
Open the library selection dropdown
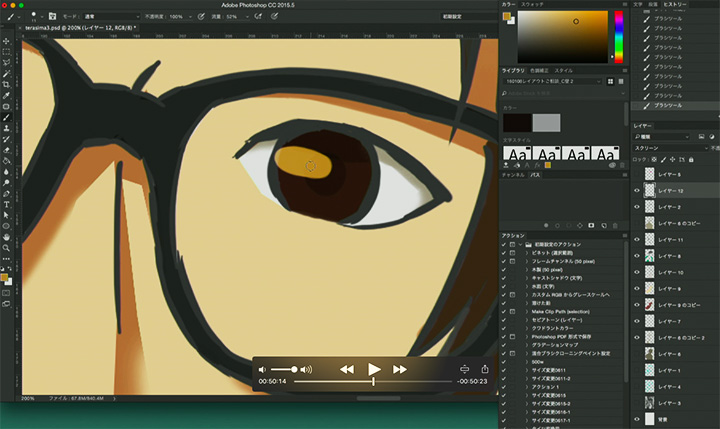pos(552,81)
